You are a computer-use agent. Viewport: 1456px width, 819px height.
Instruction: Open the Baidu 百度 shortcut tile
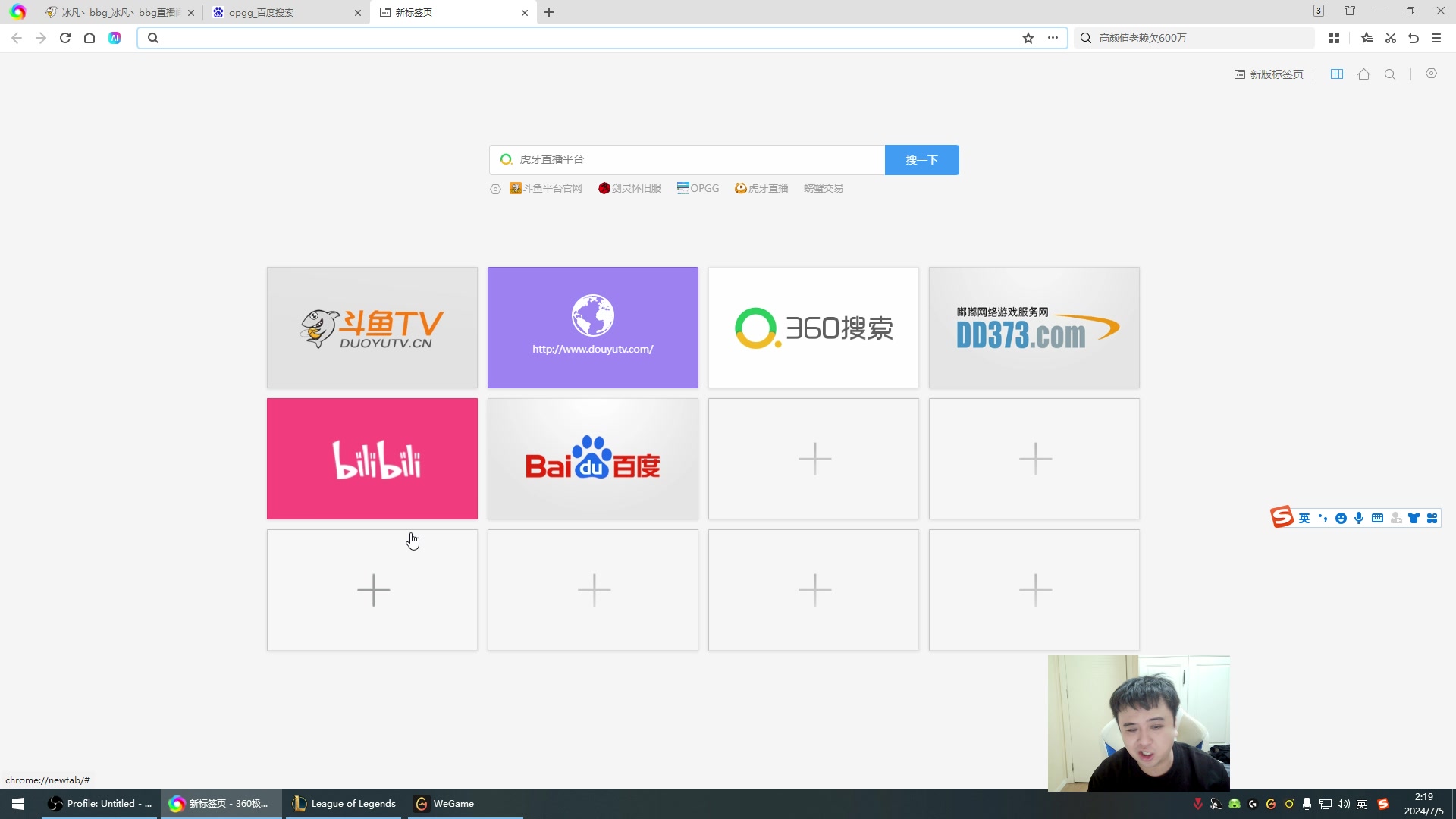[593, 459]
